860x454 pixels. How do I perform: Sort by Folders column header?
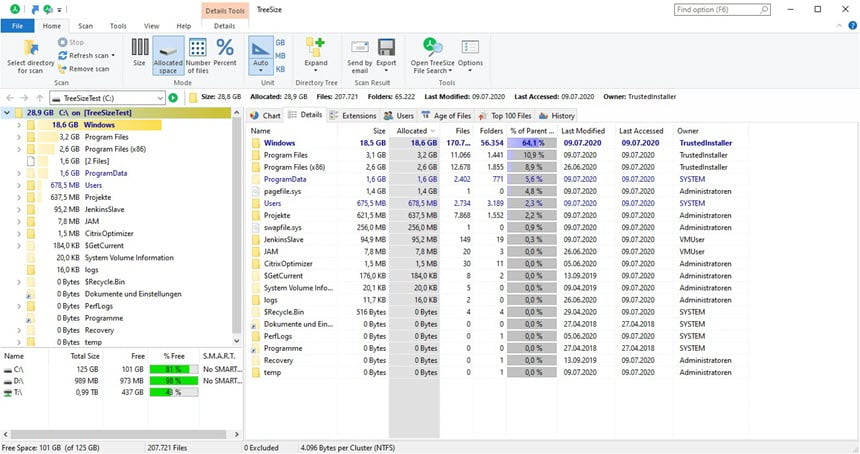[x=490, y=130]
